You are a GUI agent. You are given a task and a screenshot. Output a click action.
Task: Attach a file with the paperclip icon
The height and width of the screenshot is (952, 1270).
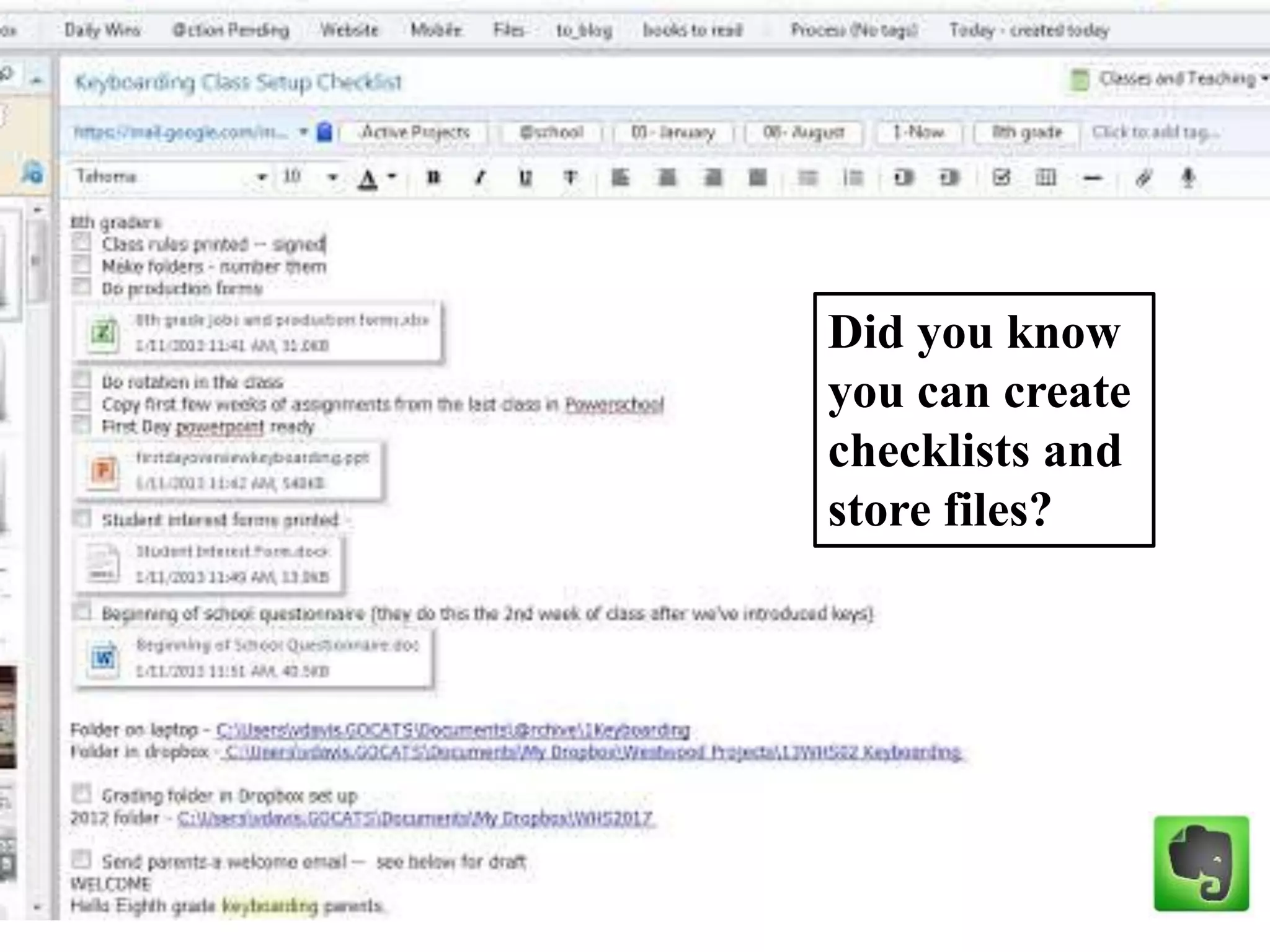pos(1143,178)
